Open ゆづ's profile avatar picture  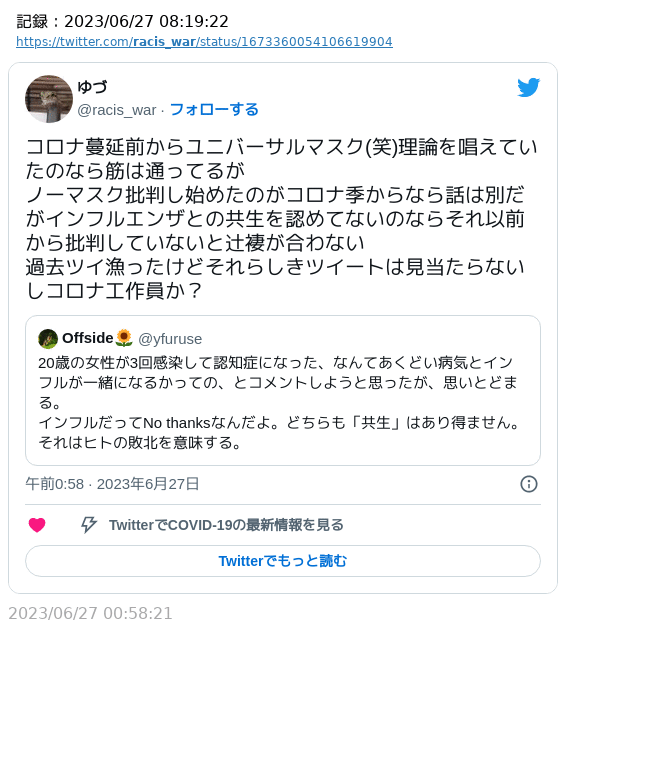click(x=49, y=99)
